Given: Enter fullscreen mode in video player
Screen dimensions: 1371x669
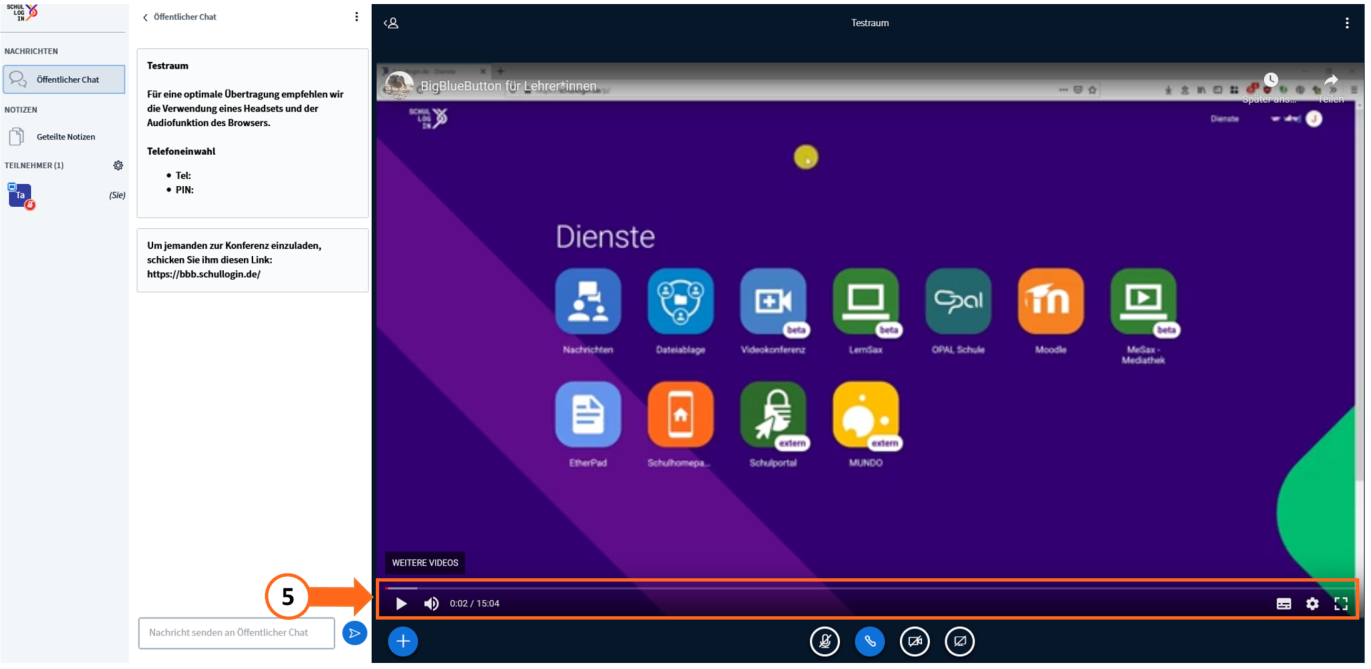Looking at the screenshot, I should 1341,604.
